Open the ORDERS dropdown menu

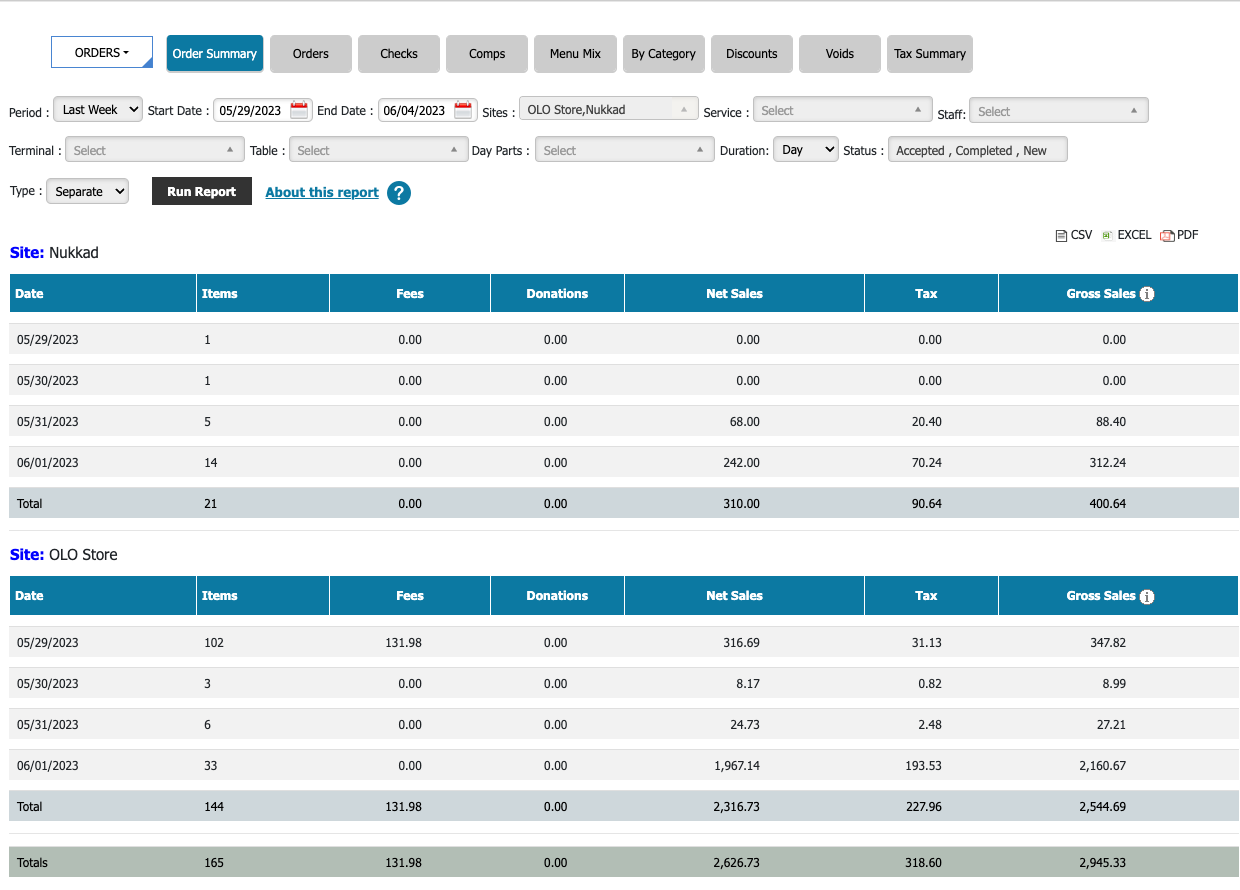[x=102, y=53]
